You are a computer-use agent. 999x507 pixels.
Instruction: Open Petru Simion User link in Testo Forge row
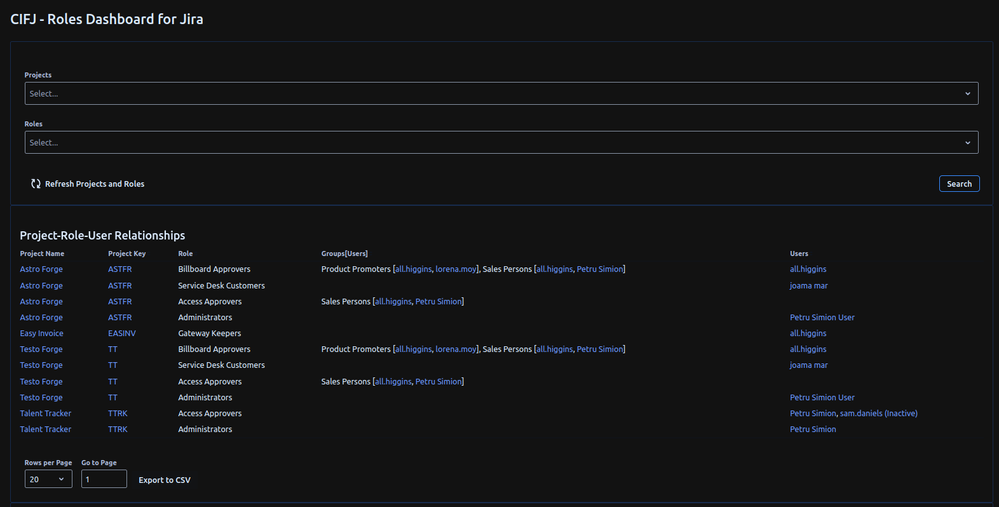click(822, 397)
